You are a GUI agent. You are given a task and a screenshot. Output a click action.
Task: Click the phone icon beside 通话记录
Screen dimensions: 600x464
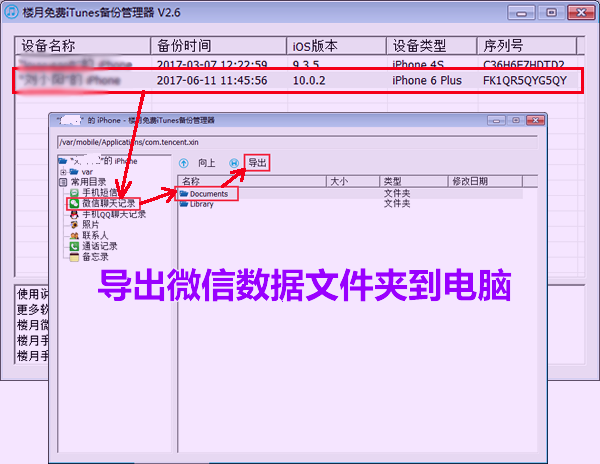(74, 246)
